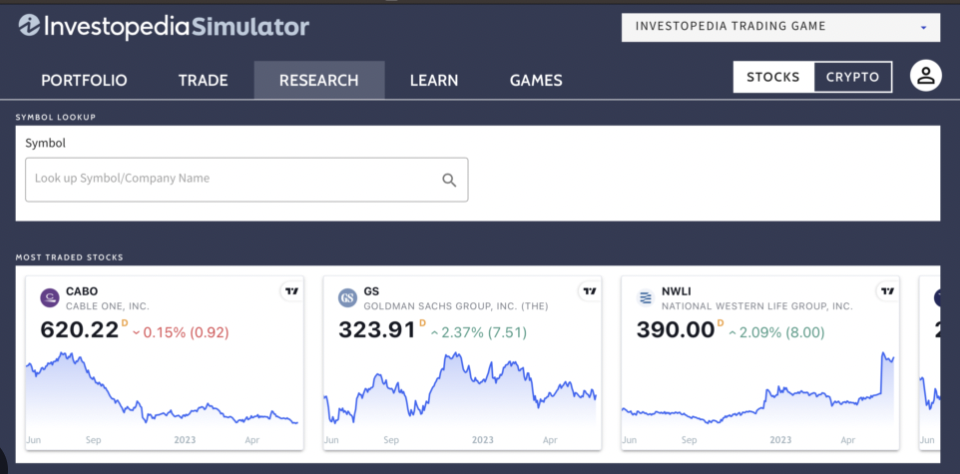Image resolution: width=960 pixels, height=474 pixels.
Task: Click NWLI change 2.09% (8.00)
Action: pyautogui.click(x=777, y=333)
